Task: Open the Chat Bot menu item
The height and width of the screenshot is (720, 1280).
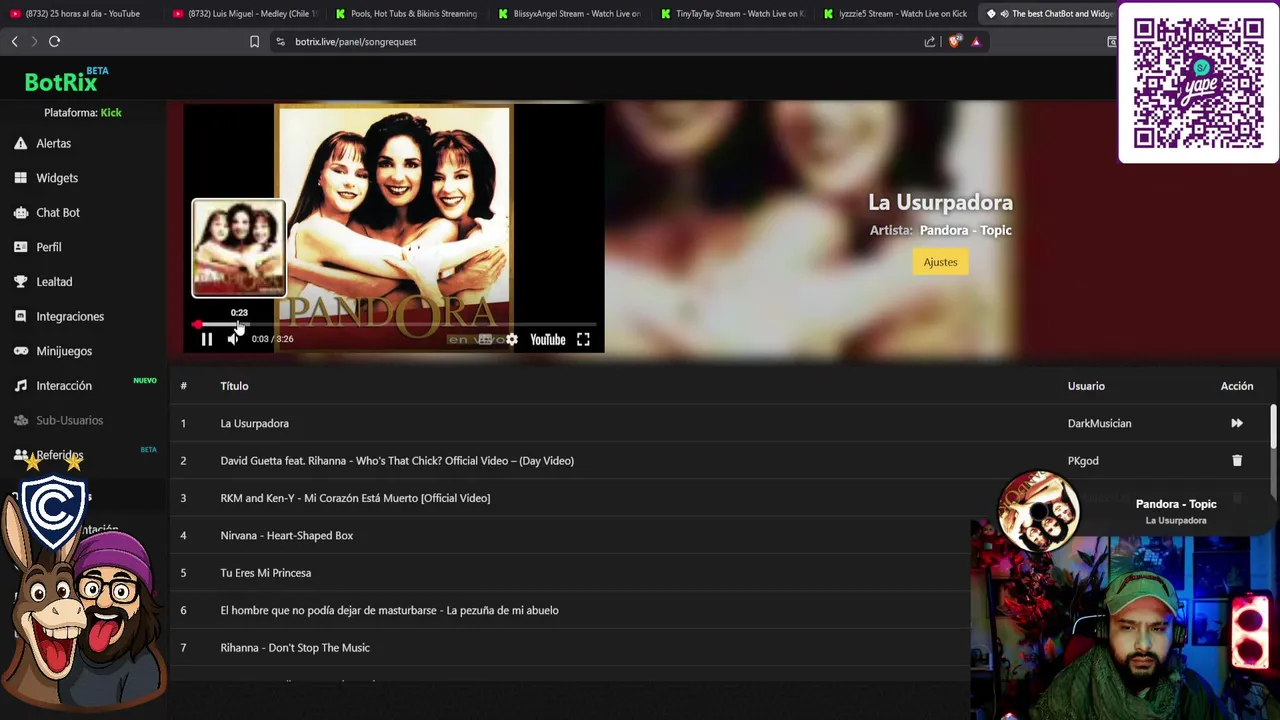Action: 58,212
